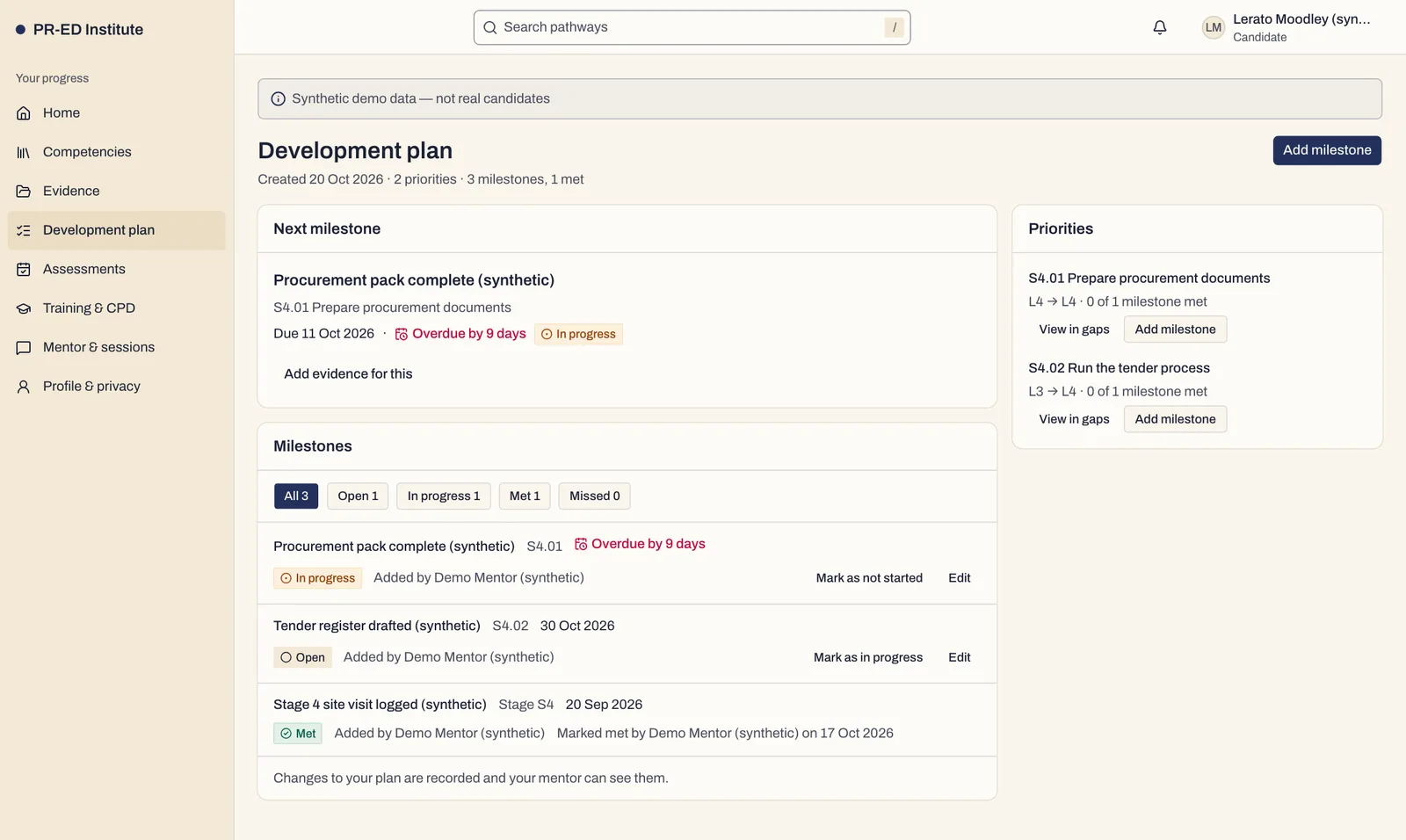Click overdue calendar icon in Next milestone

point(402,334)
